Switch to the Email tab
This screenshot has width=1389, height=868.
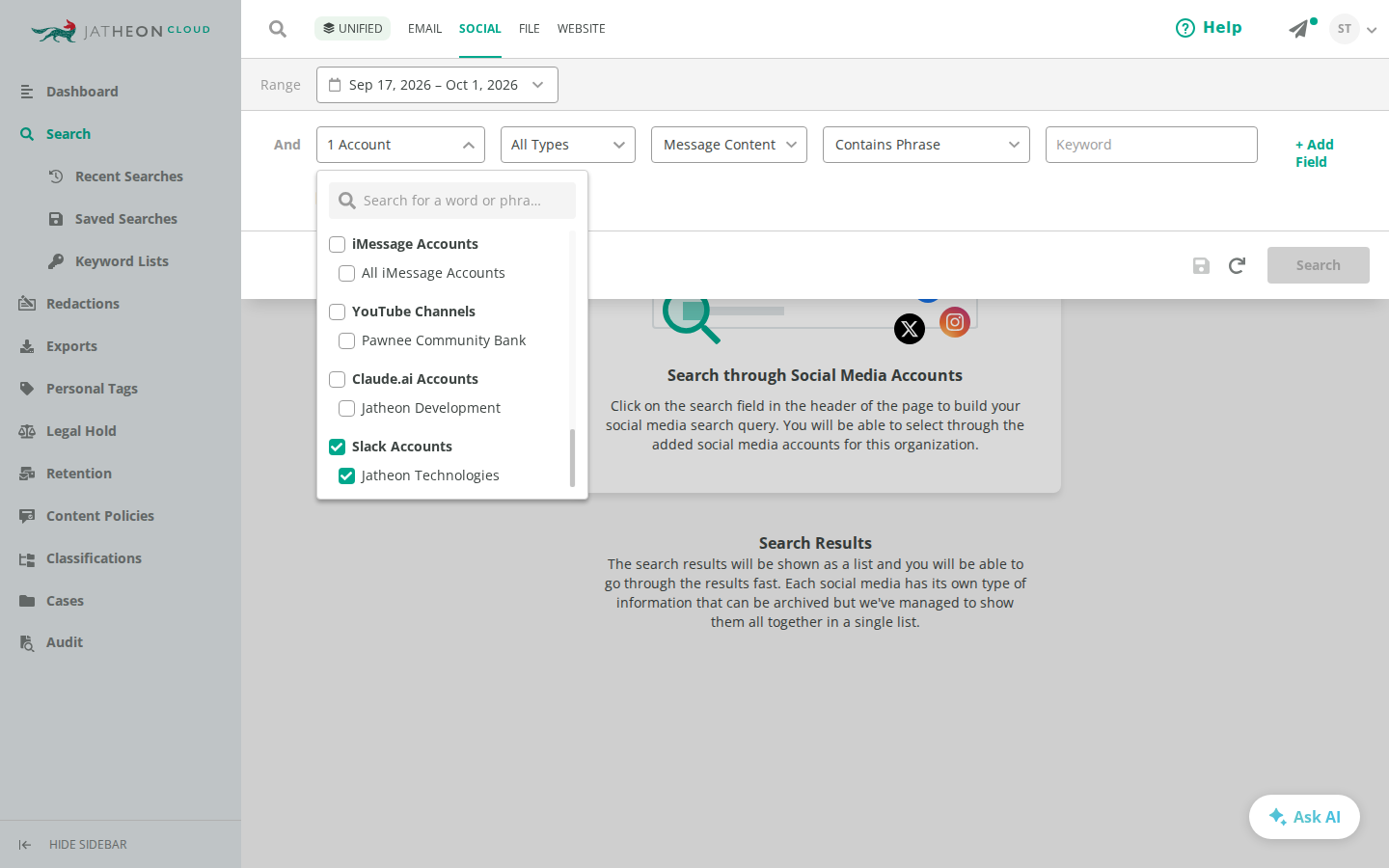click(424, 29)
